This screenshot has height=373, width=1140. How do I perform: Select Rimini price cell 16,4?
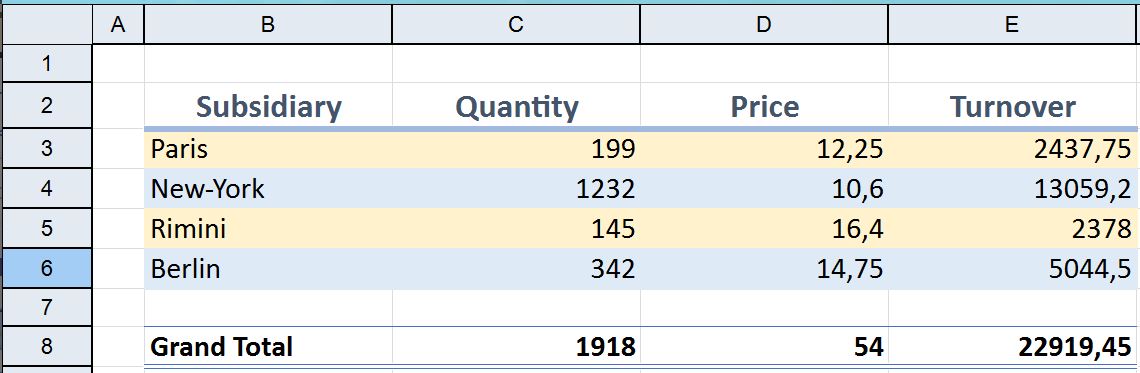click(x=764, y=229)
